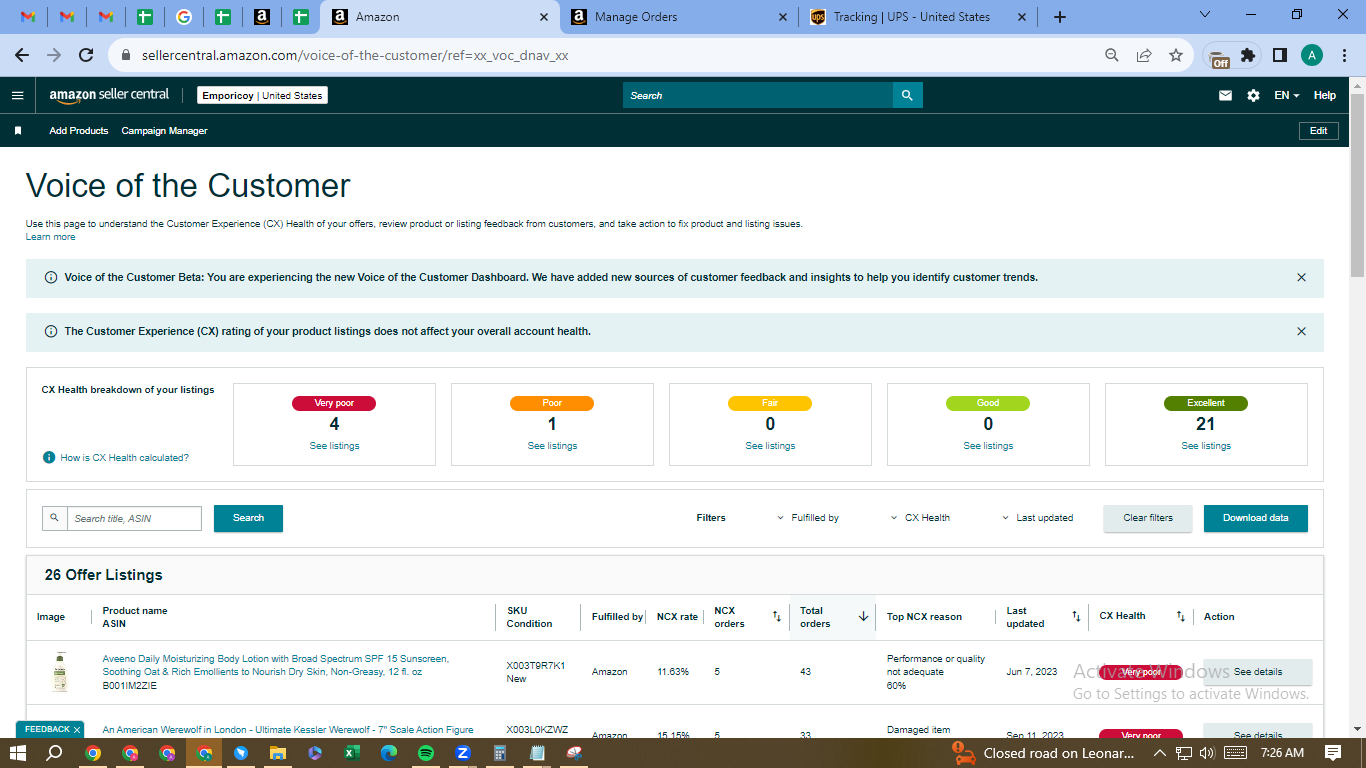Open the tab search chevron in Chrome

[1205, 16]
